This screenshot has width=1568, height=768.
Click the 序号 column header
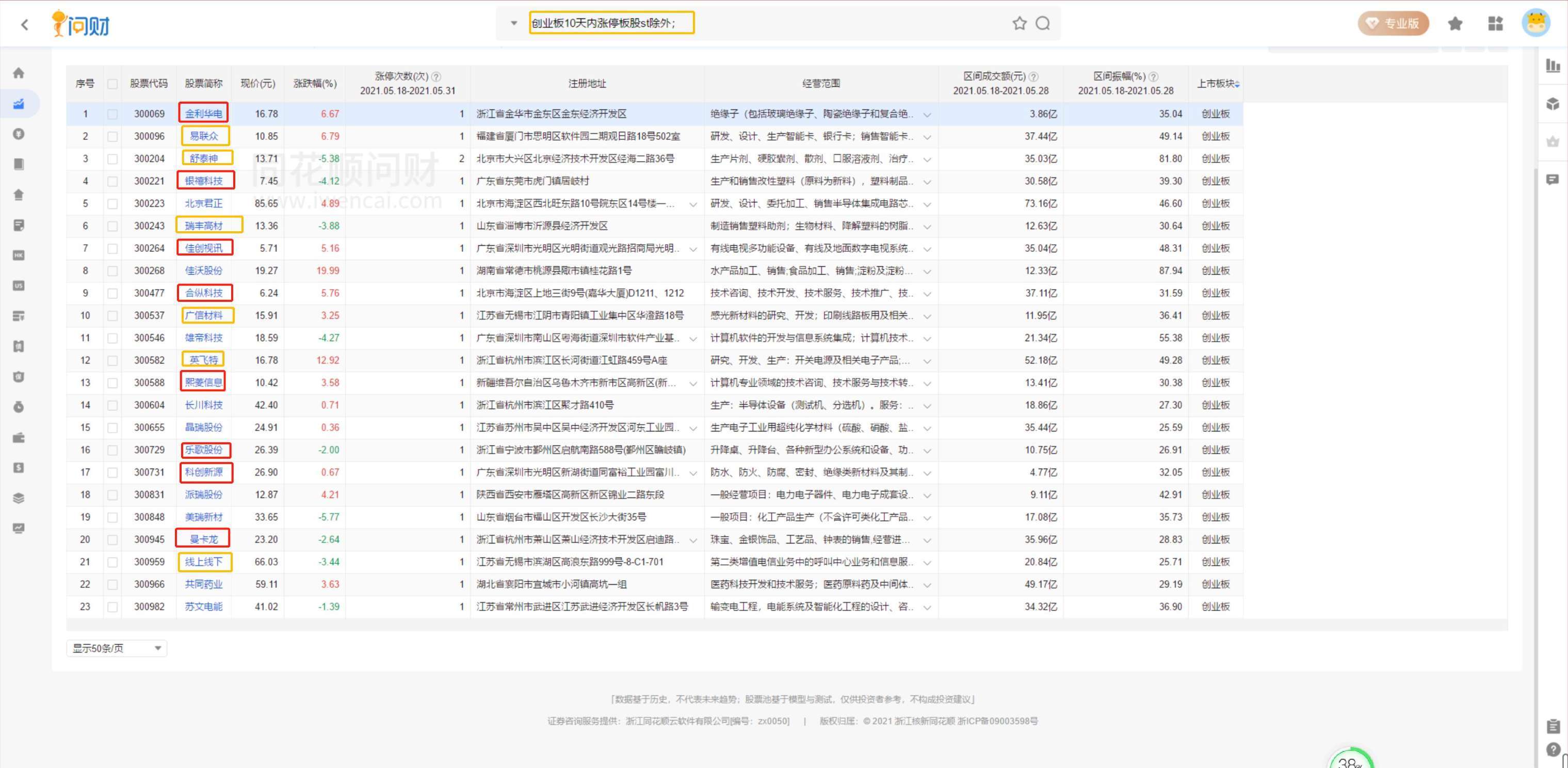85,84
